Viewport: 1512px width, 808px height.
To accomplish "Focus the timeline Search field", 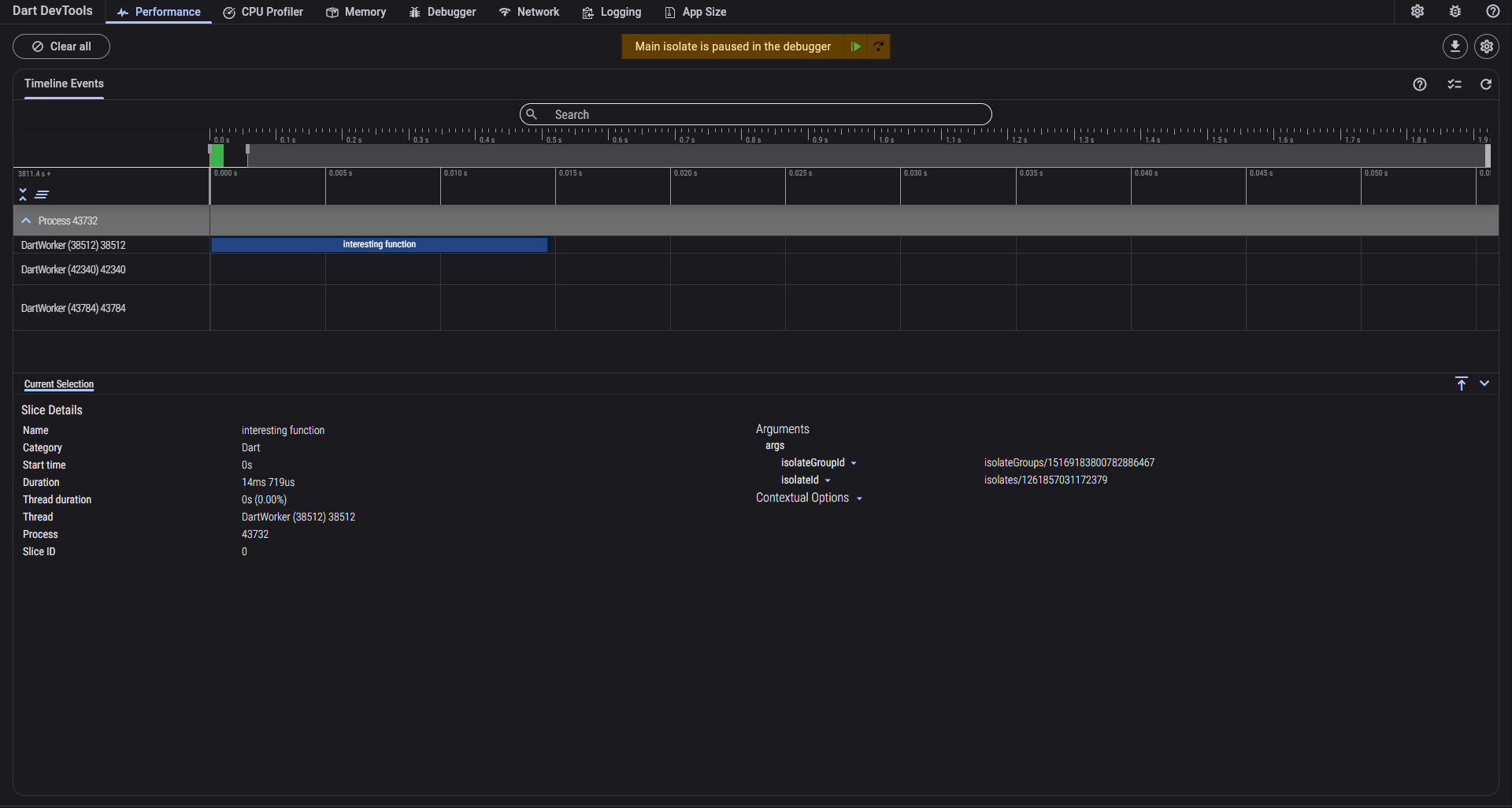I will point(755,114).
